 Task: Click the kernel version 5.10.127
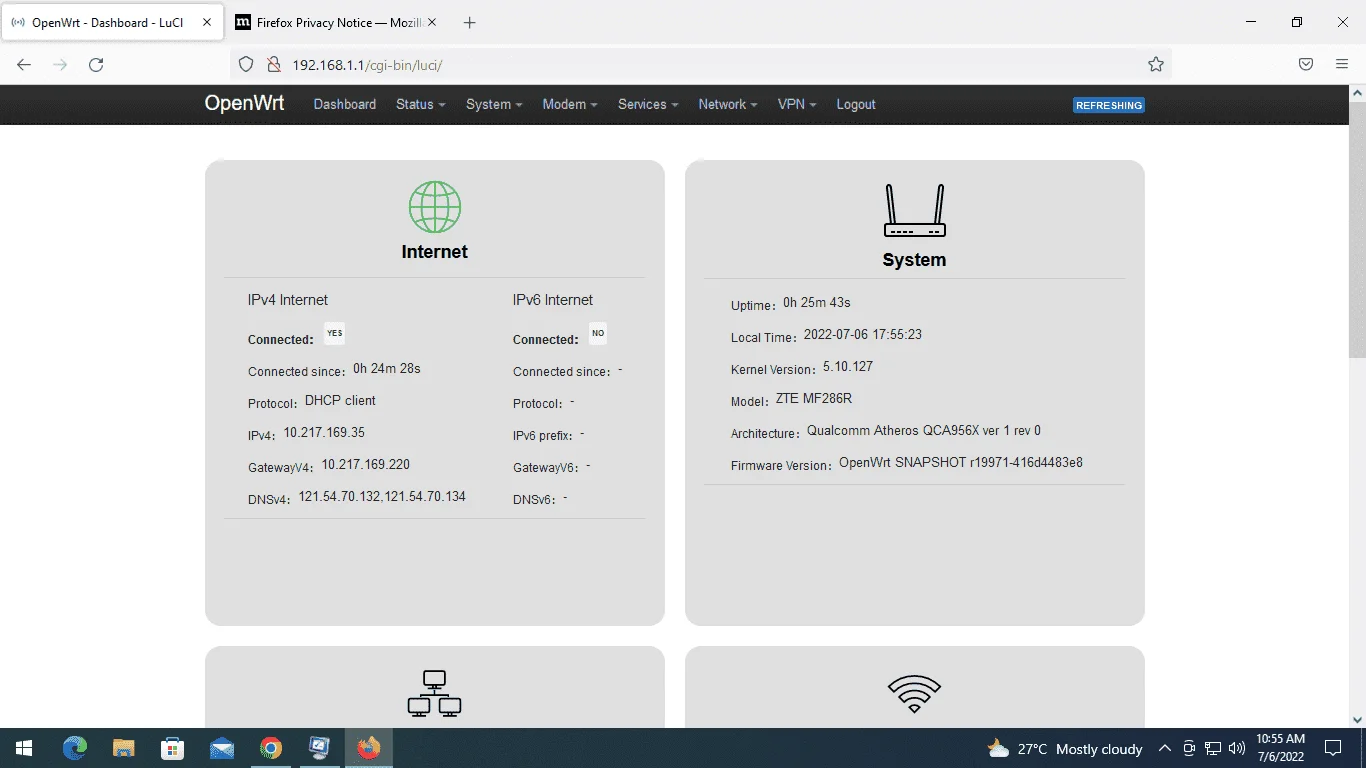[848, 367]
